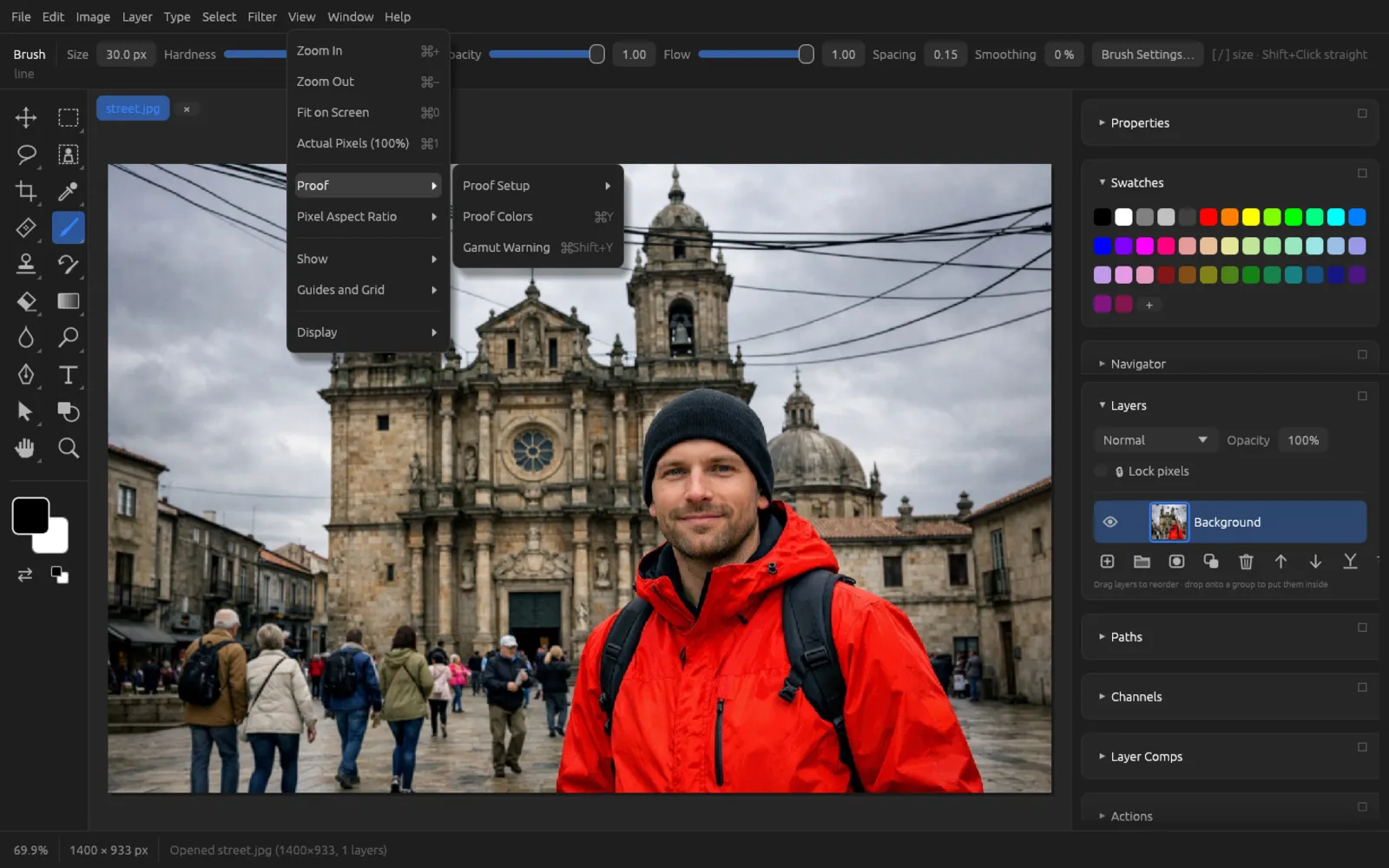Toggle the Layer Comps panel square box
Viewport: 1389px width, 868px height.
coord(1362,747)
